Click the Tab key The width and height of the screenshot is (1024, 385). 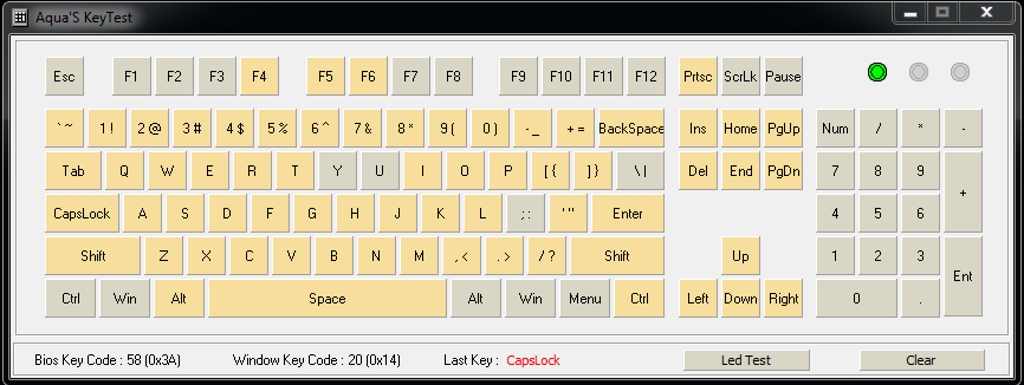(73, 171)
